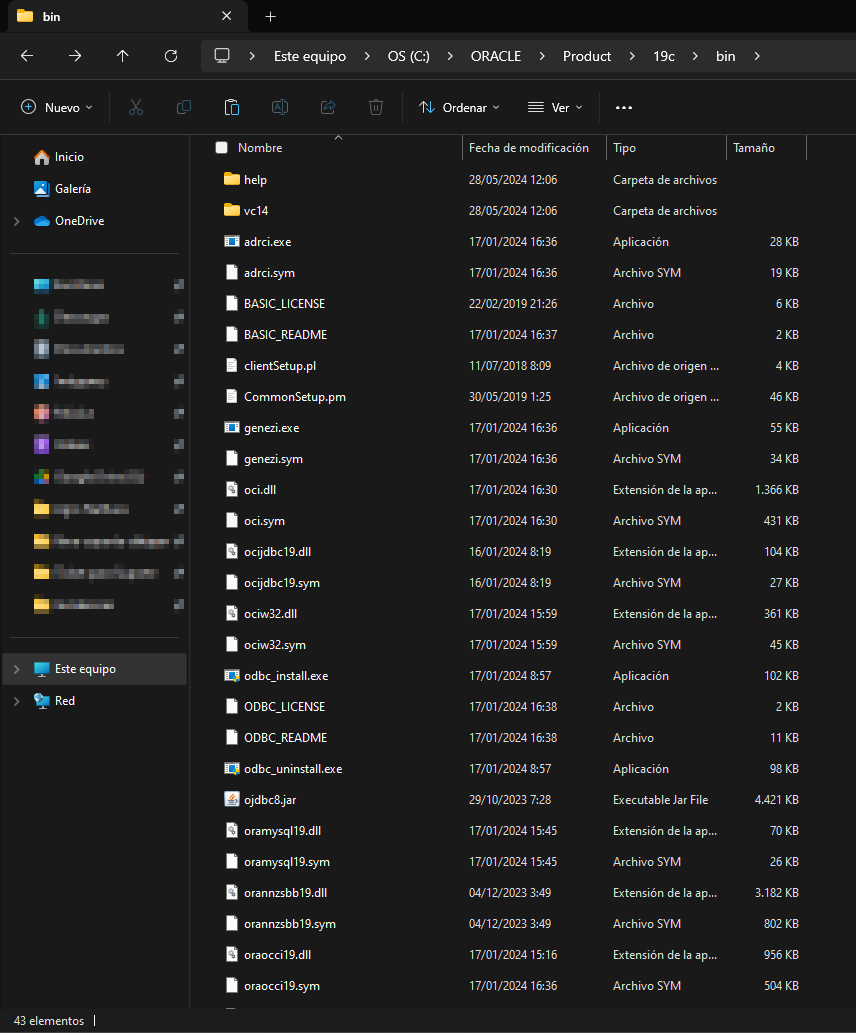Expand the OneDrive tree node
The height and width of the screenshot is (1033, 856).
(x=16, y=221)
